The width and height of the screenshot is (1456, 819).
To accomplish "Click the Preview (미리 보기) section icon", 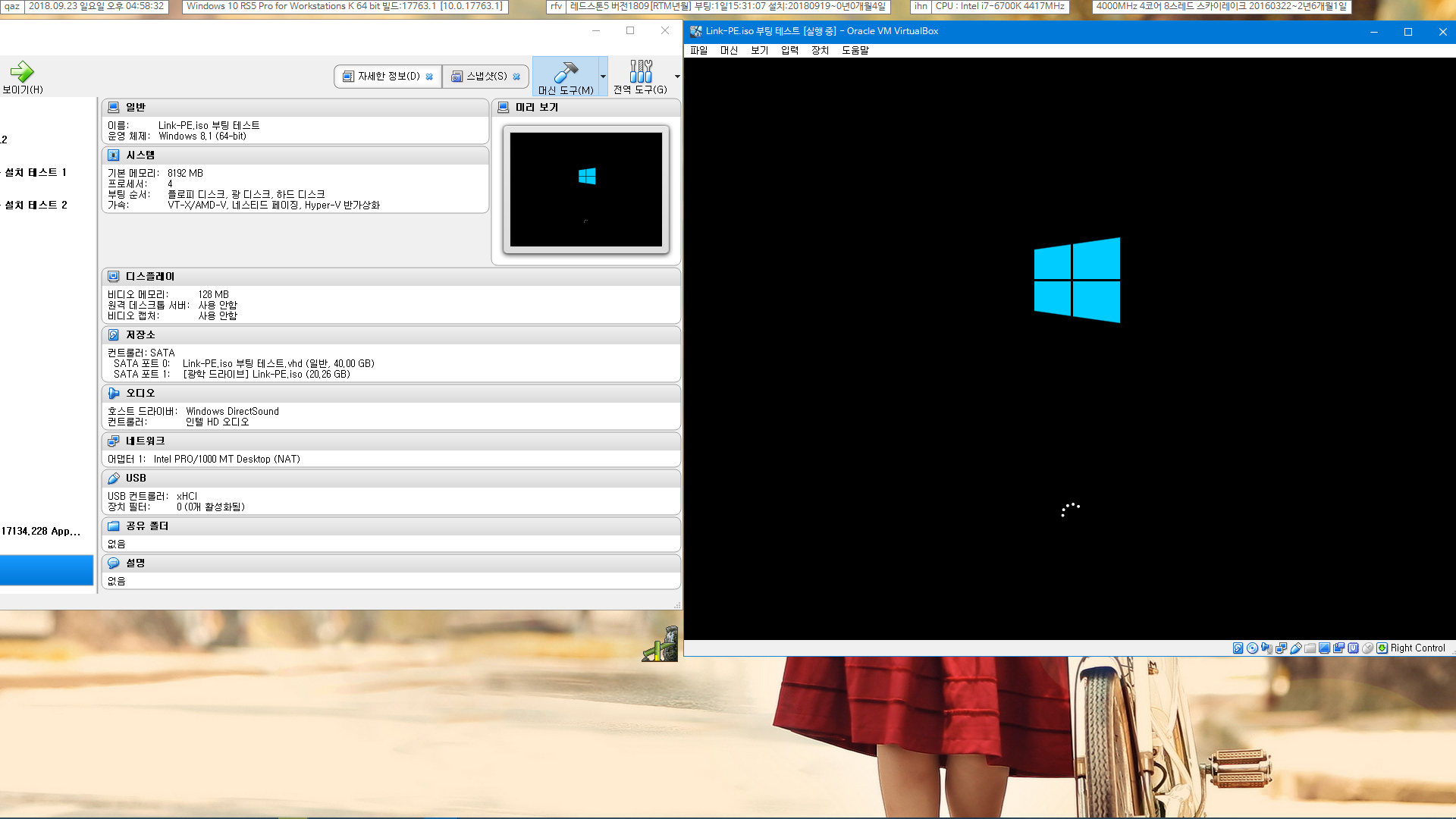I will coord(504,107).
